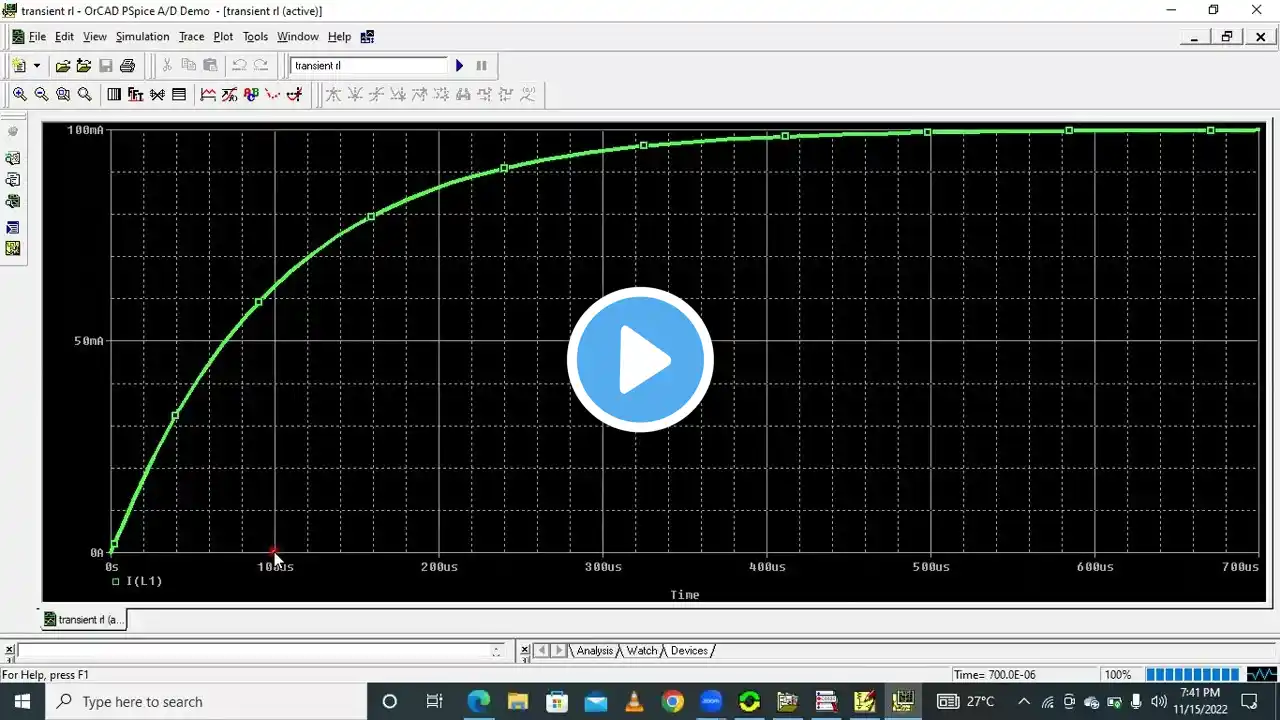This screenshot has width=1280, height=720.
Task: Click the Undo arrow icon
Action: pos(239,65)
